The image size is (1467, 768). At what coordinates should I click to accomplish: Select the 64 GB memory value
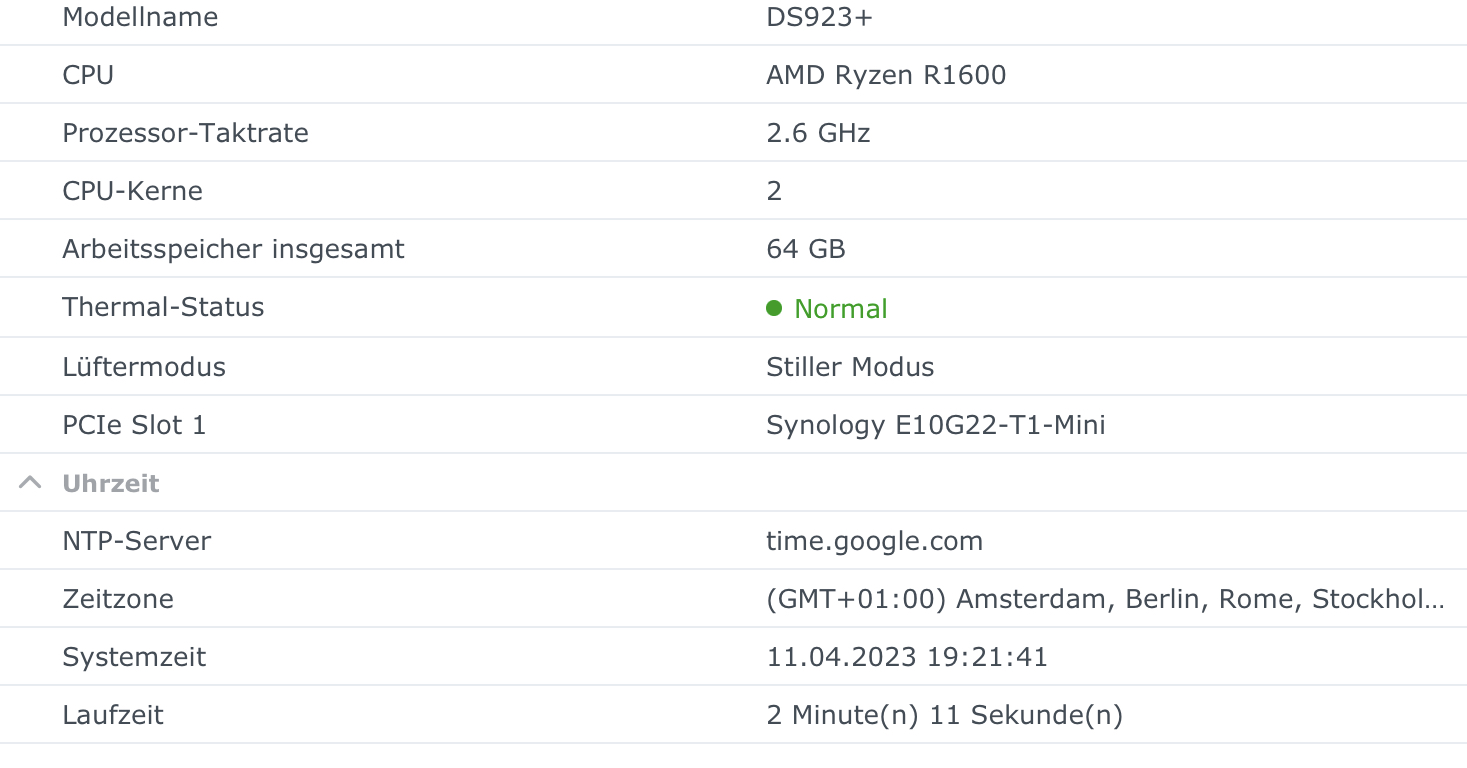pyautogui.click(x=806, y=249)
